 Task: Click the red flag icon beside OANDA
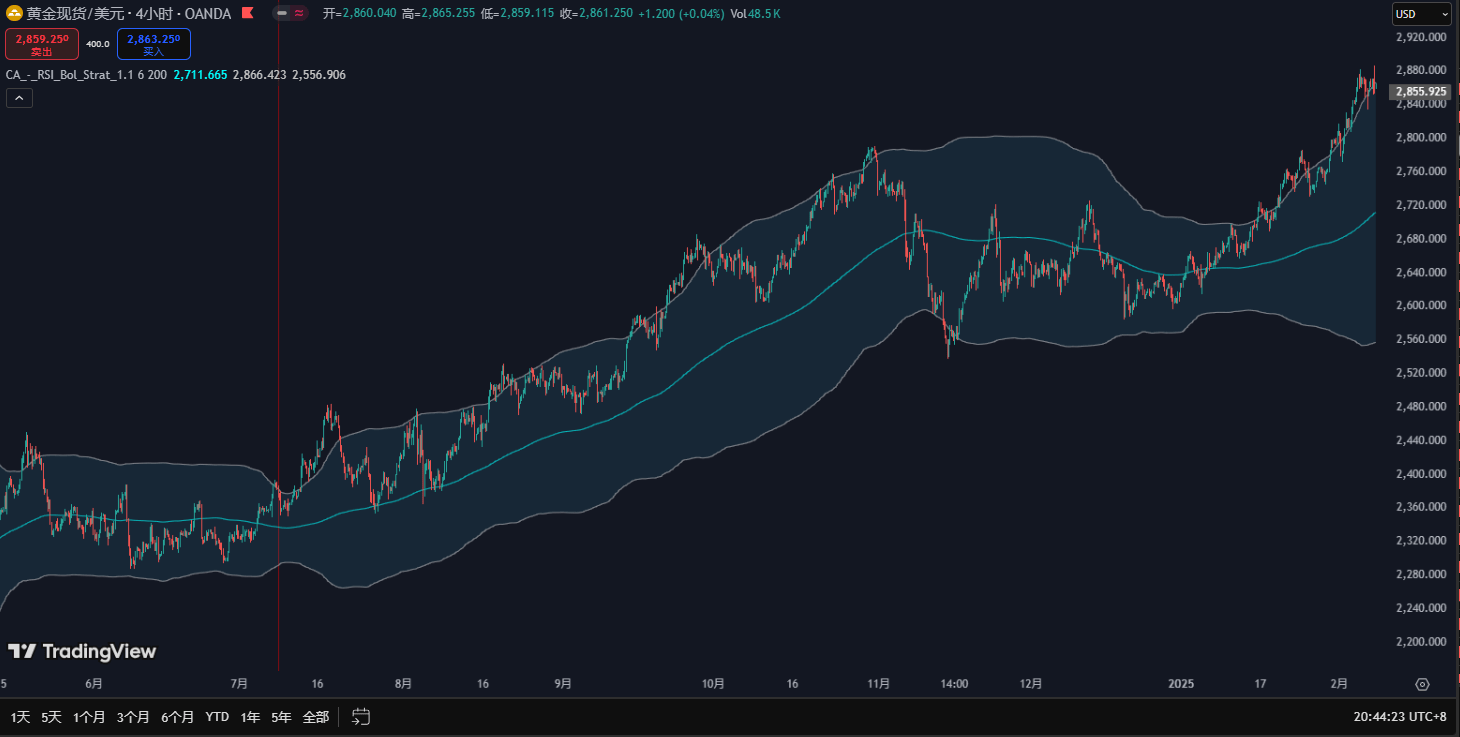click(x=247, y=14)
